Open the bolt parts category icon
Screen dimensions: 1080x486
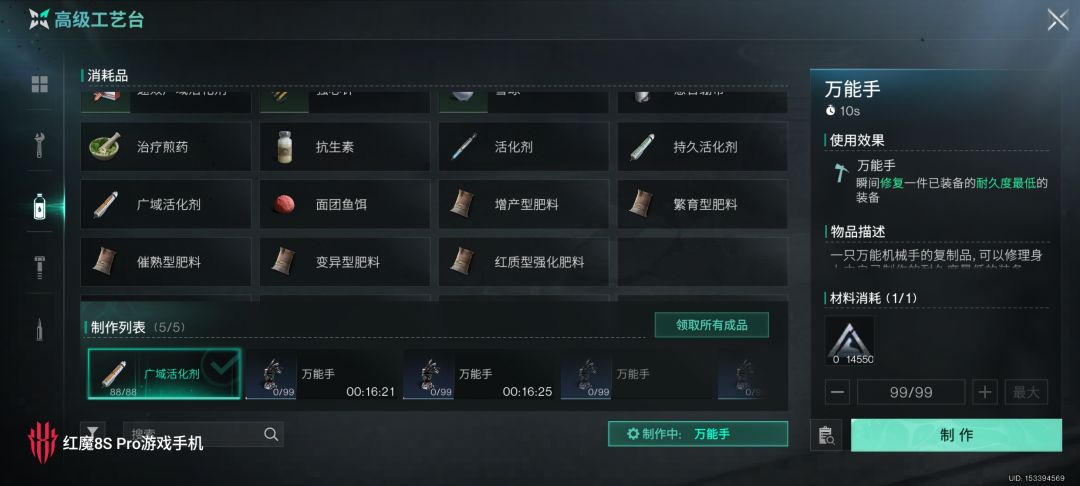tap(40, 267)
